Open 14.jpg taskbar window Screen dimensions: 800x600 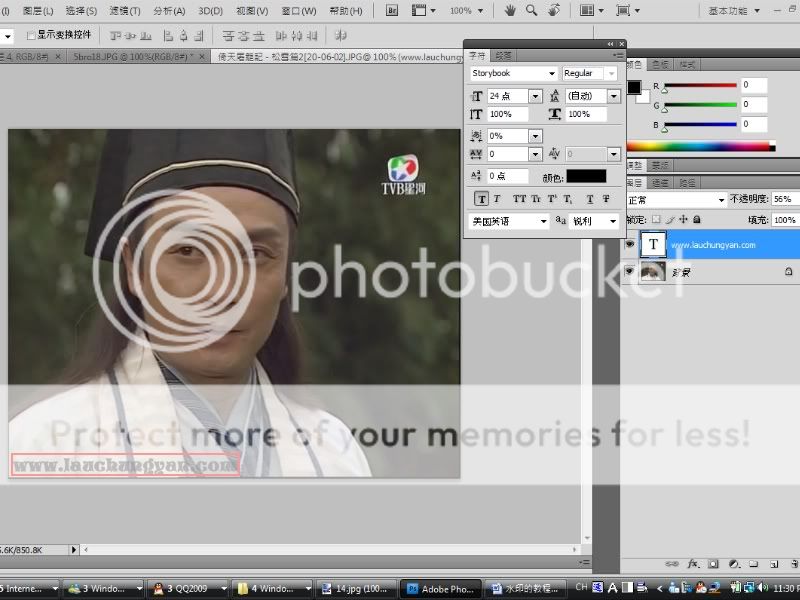point(358,589)
